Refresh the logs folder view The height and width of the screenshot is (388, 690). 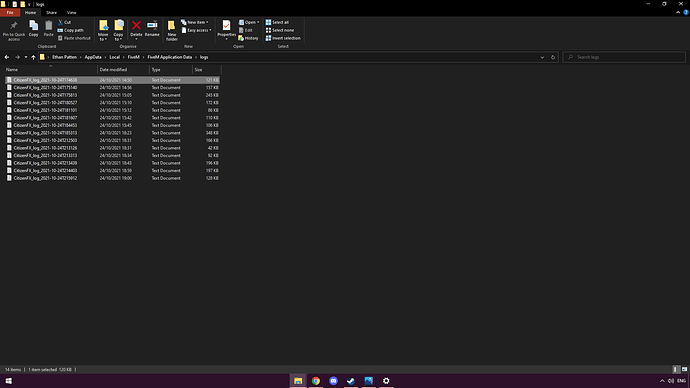553,57
